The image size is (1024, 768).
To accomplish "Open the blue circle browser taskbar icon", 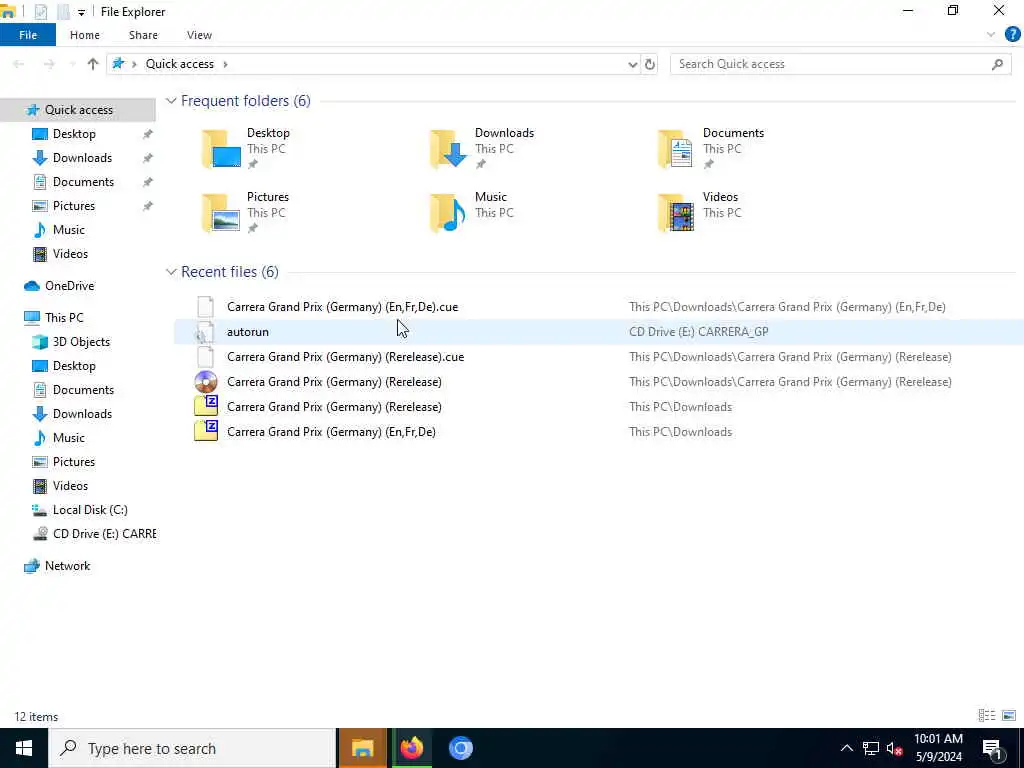I will click(460, 748).
